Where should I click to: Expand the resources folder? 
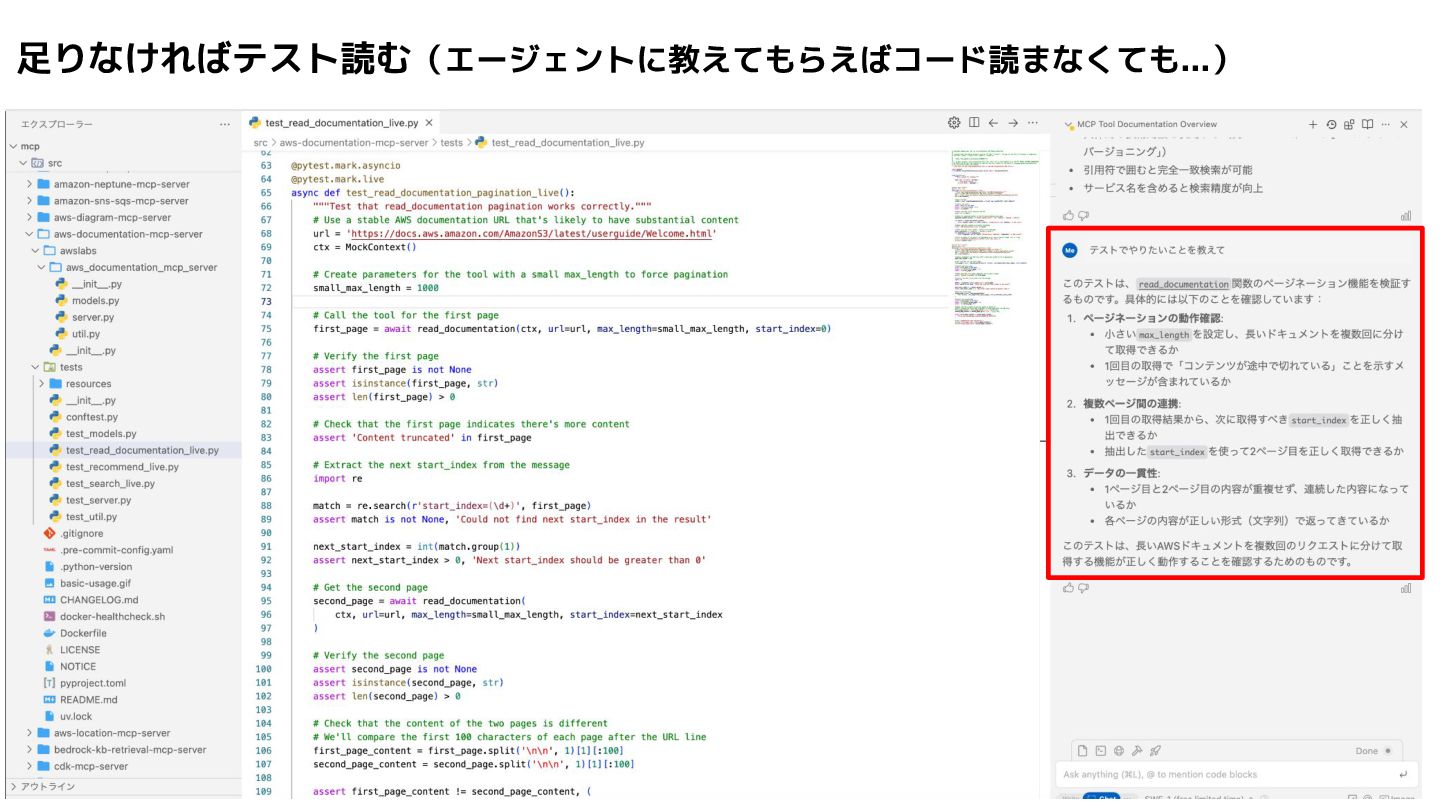(42, 384)
